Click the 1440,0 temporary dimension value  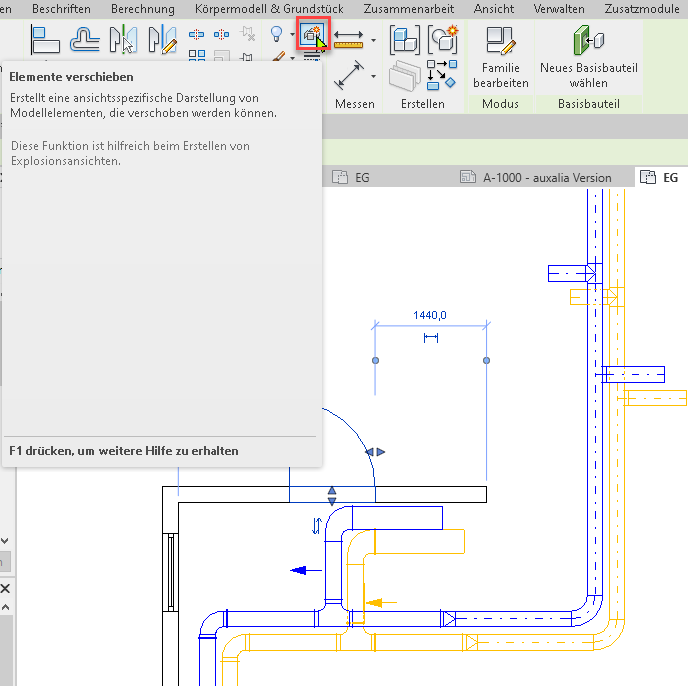click(430, 316)
